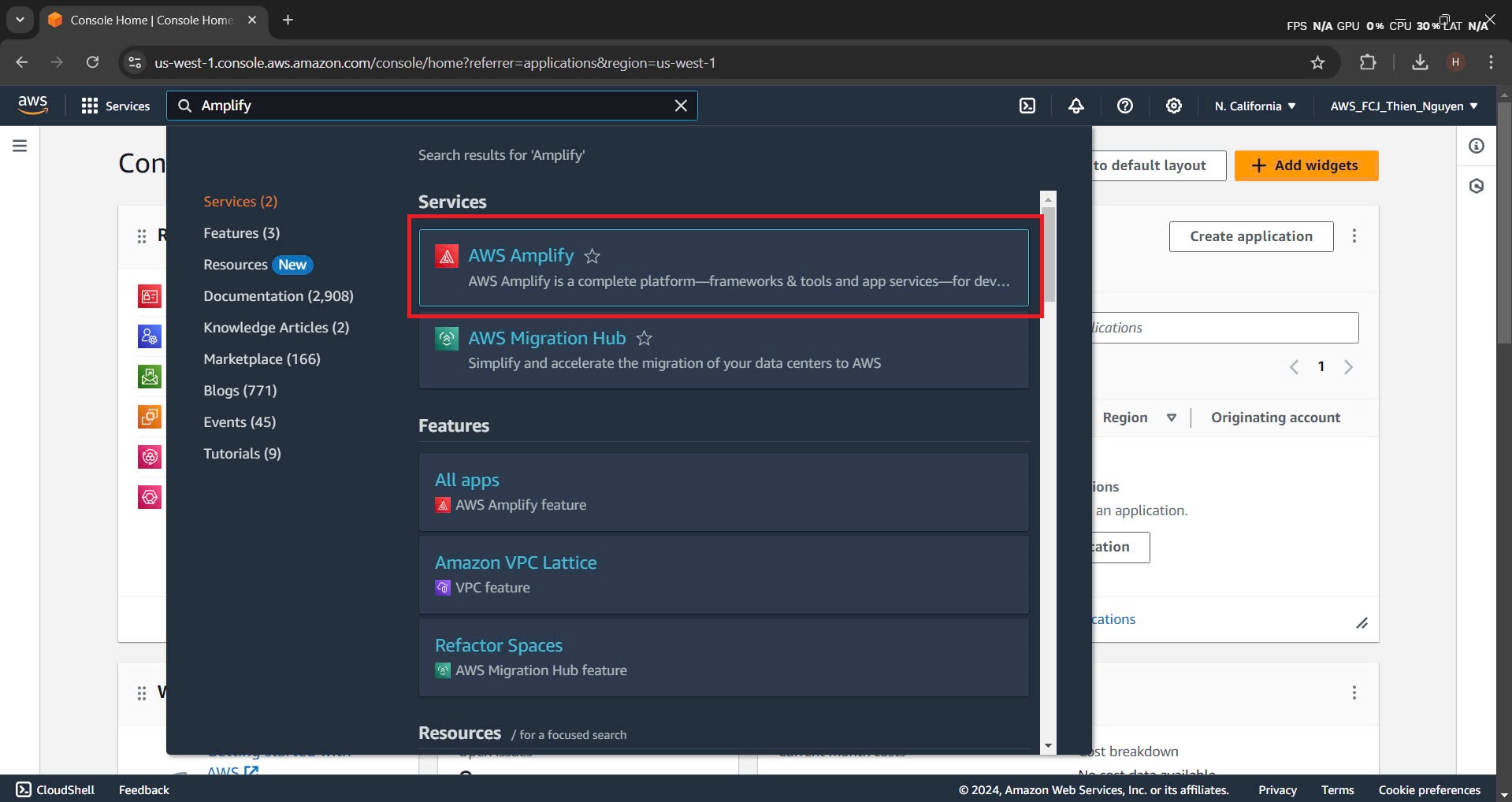Open CloudShell from the top navigation bar
This screenshot has width=1512, height=802.
(1027, 105)
